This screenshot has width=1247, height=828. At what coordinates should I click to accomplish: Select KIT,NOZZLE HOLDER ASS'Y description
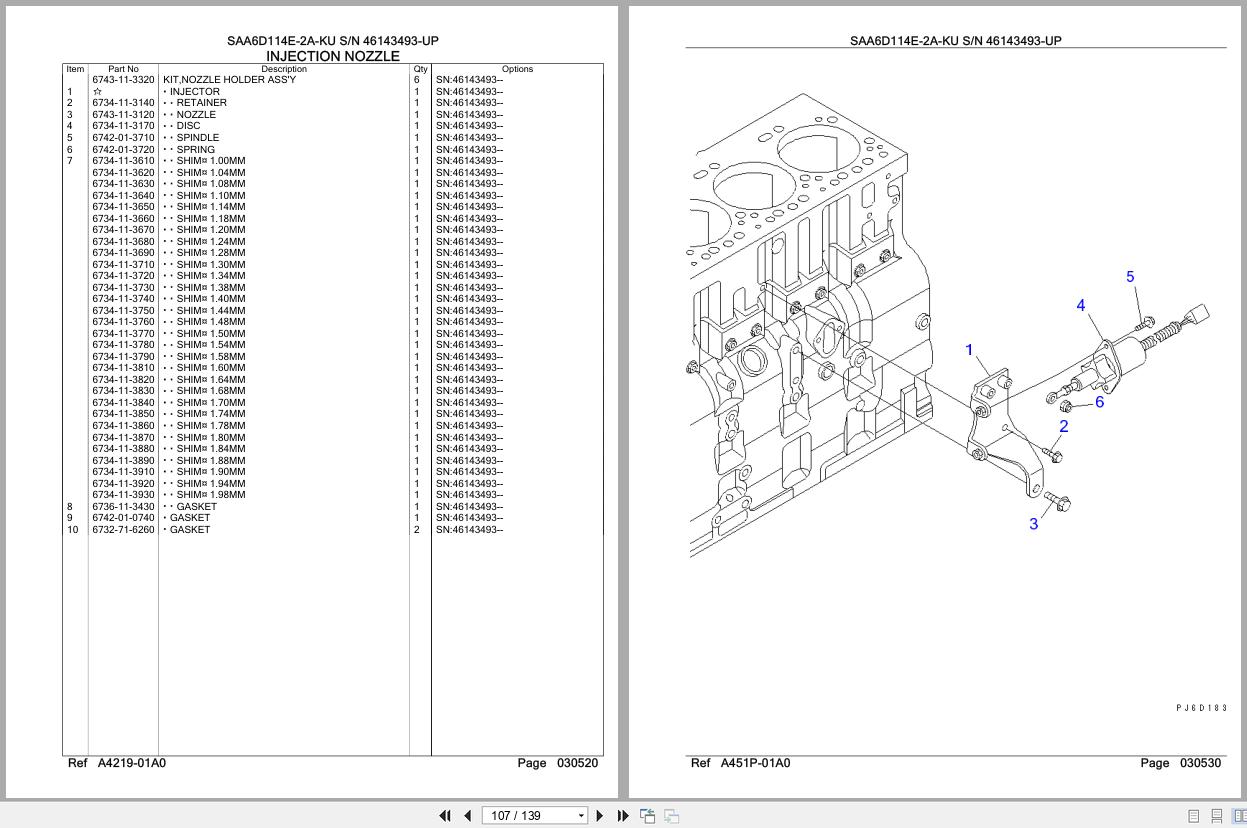pyautogui.click(x=230, y=80)
